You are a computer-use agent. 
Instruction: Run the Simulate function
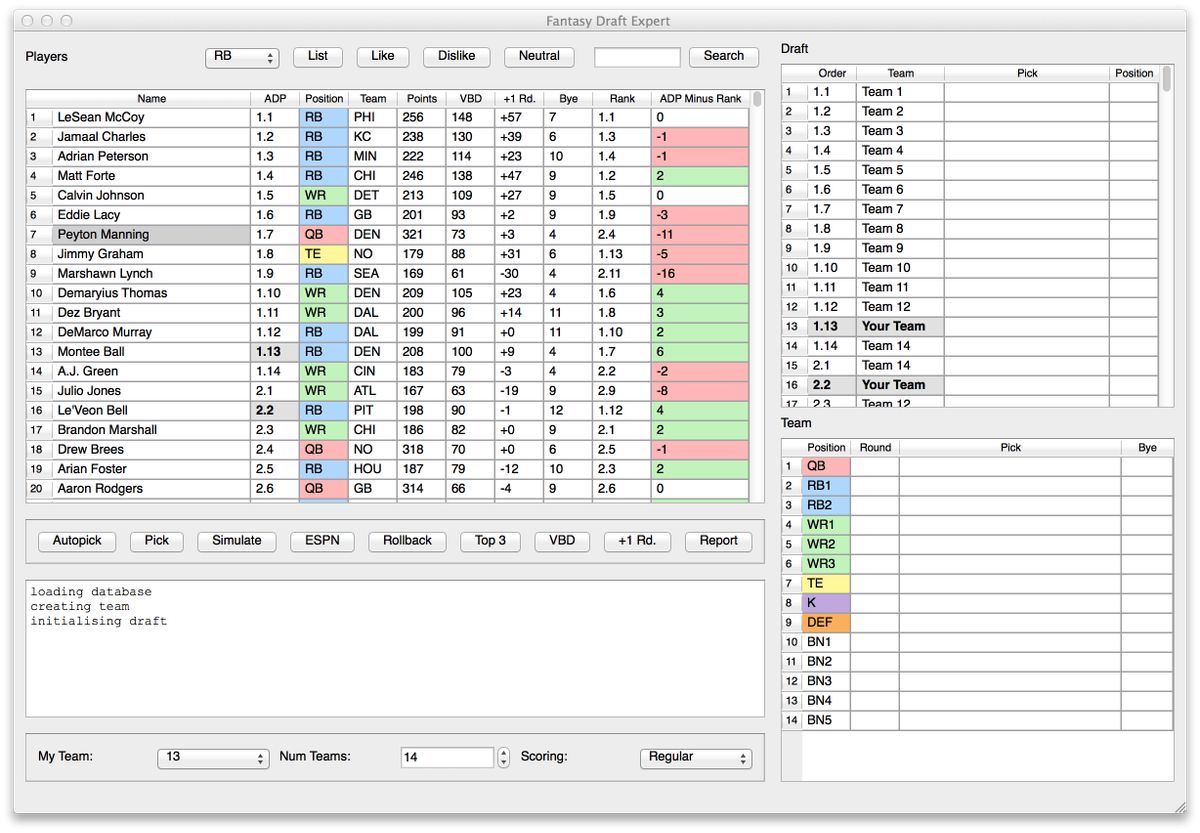click(x=236, y=540)
